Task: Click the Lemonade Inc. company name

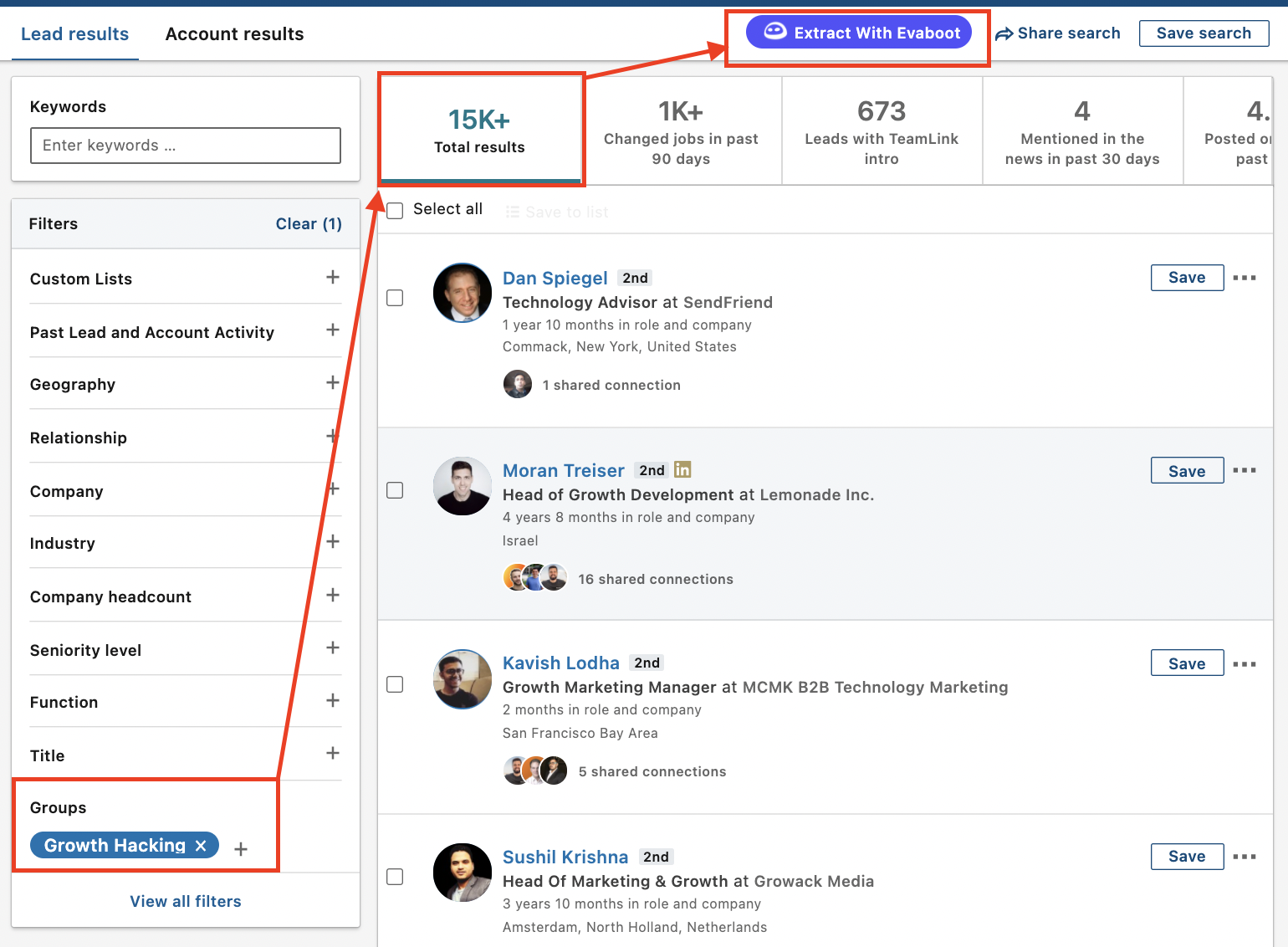Action: coord(817,494)
